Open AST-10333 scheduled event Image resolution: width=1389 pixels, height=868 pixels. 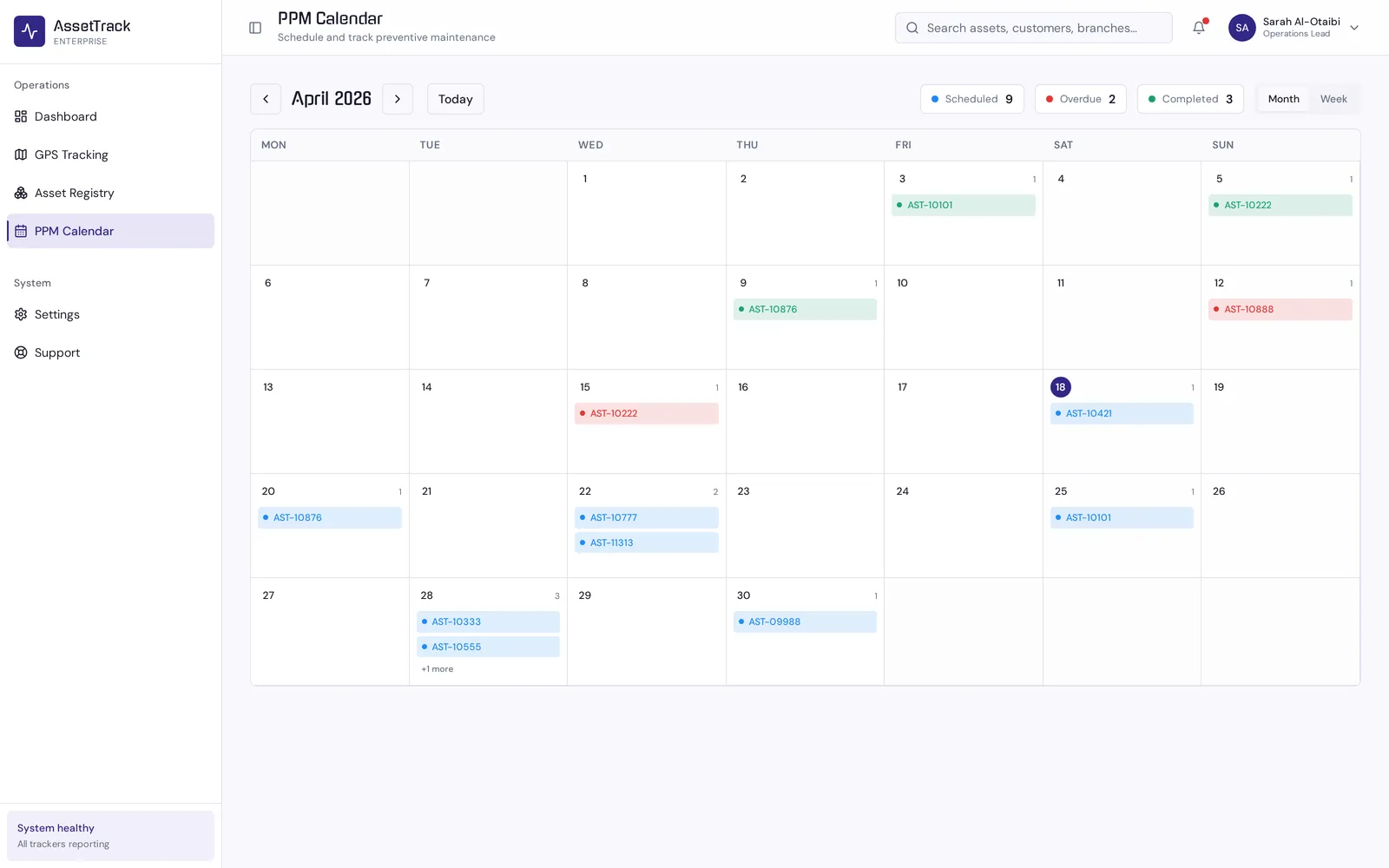tap(488, 621)
